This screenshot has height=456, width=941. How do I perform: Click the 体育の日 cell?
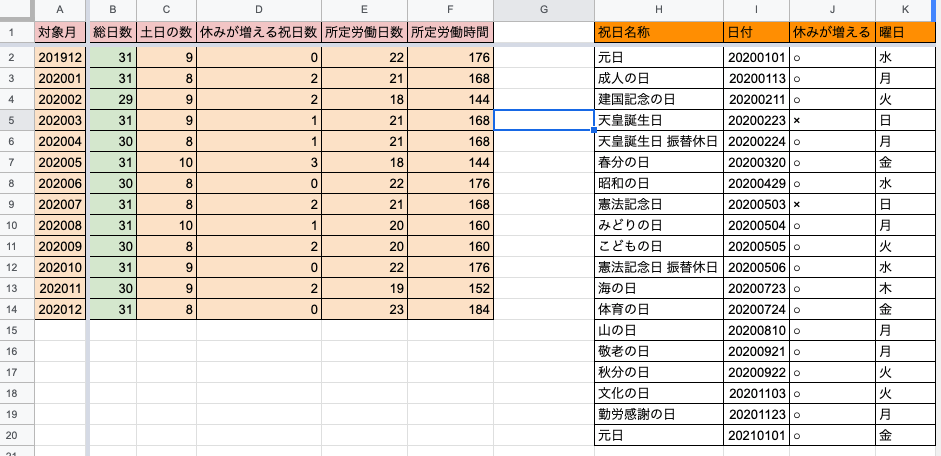coord(659,310)
